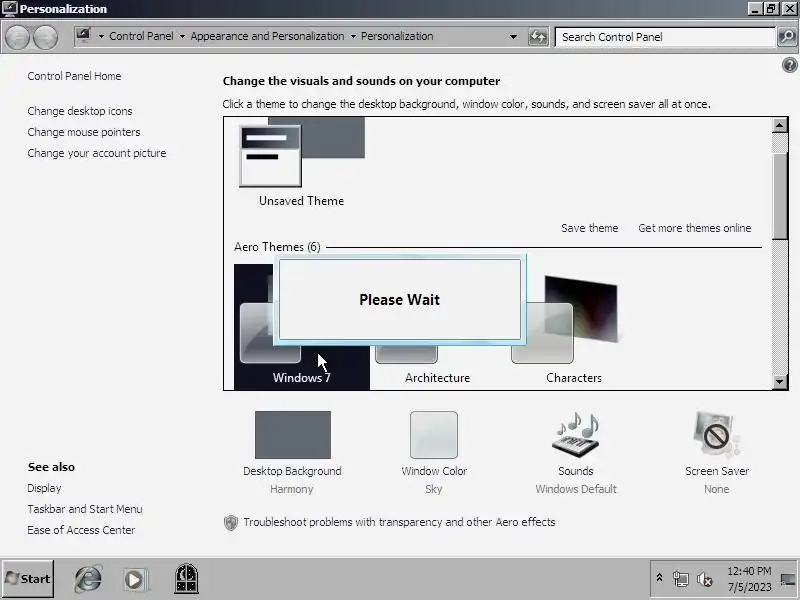Open Taskbar and Start Menu link
Viewport: 800px width, 600px height.
click(85, 509)
